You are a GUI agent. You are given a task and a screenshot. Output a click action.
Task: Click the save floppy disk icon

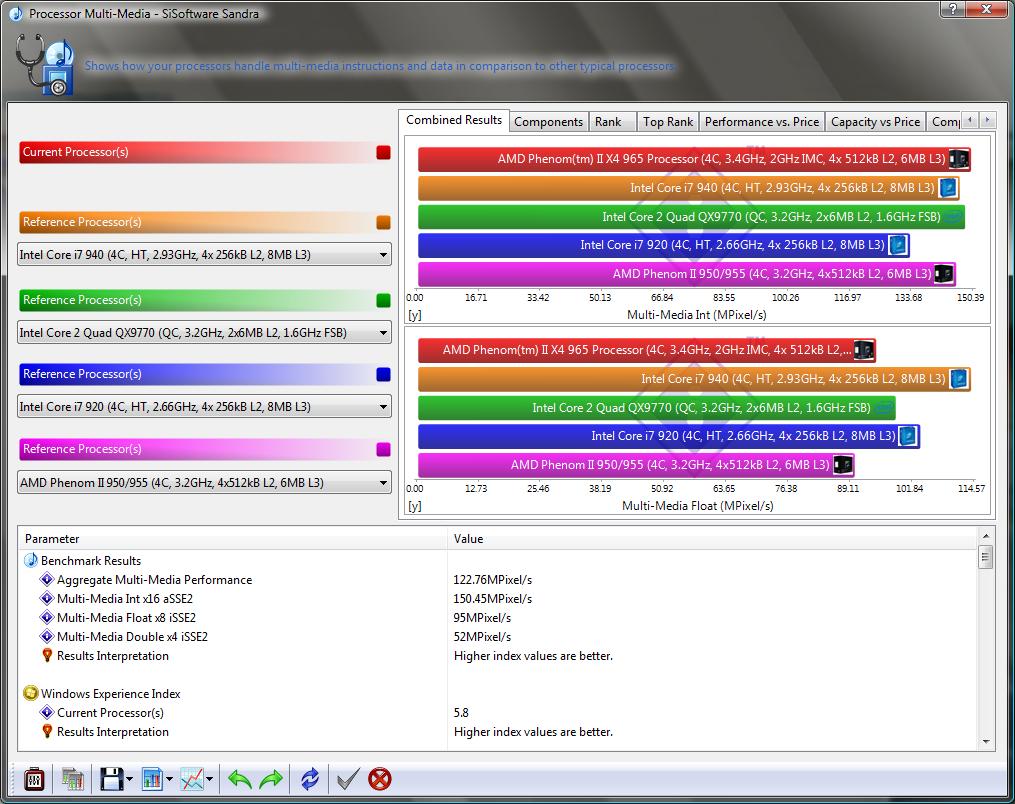tap(111, 779)
